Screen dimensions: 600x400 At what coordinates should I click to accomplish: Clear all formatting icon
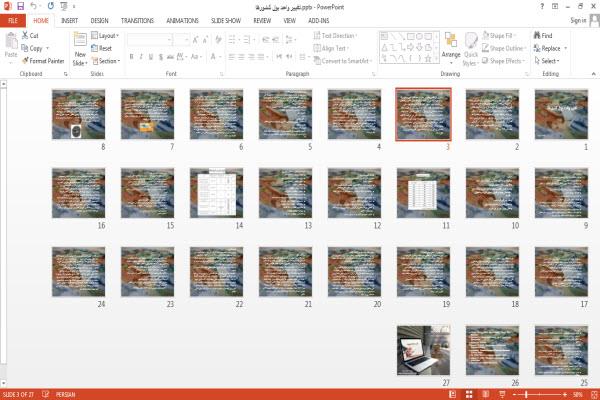tap(218, 40)
